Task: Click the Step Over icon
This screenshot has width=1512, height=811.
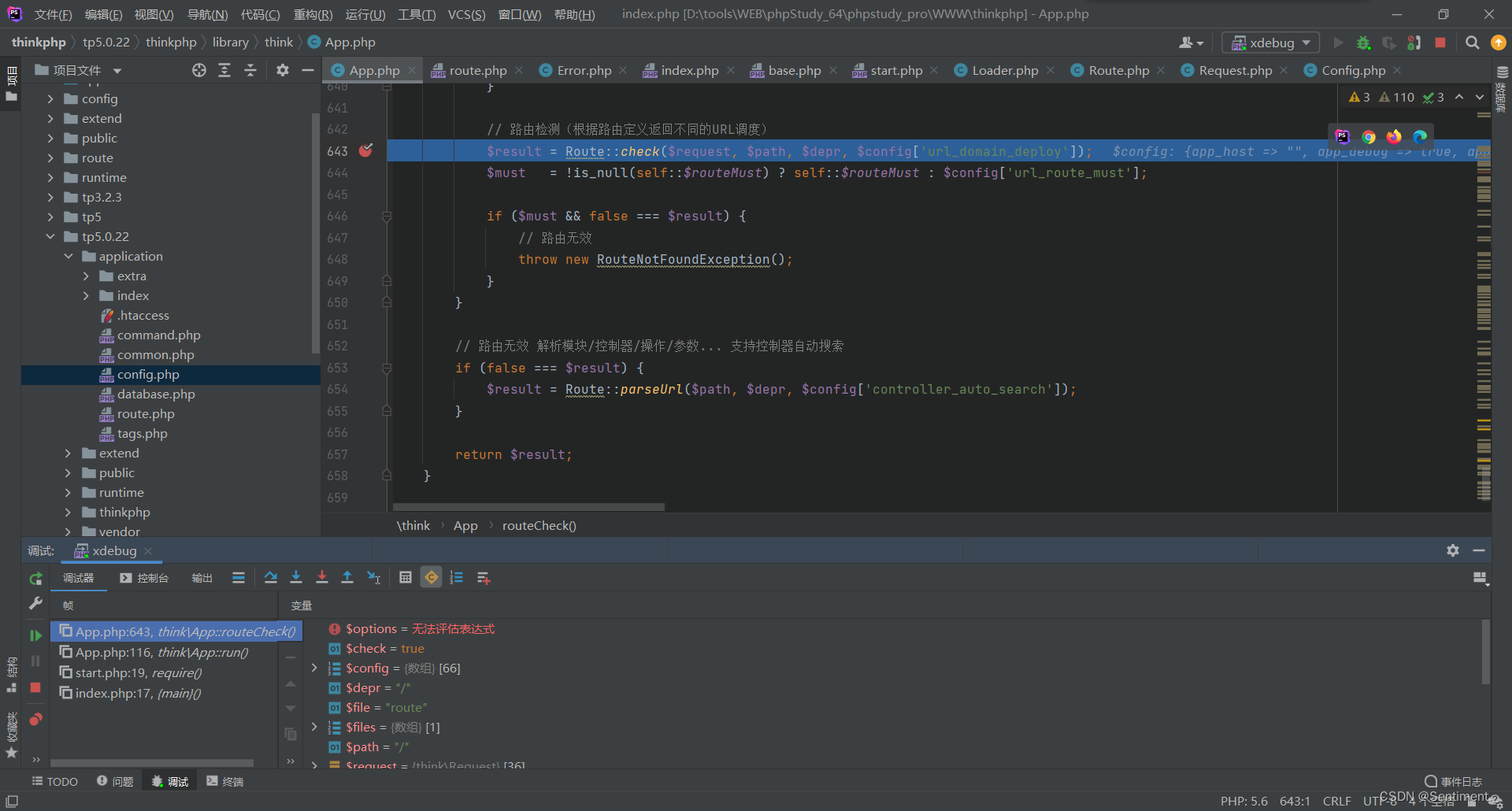Action: [271, 578]
